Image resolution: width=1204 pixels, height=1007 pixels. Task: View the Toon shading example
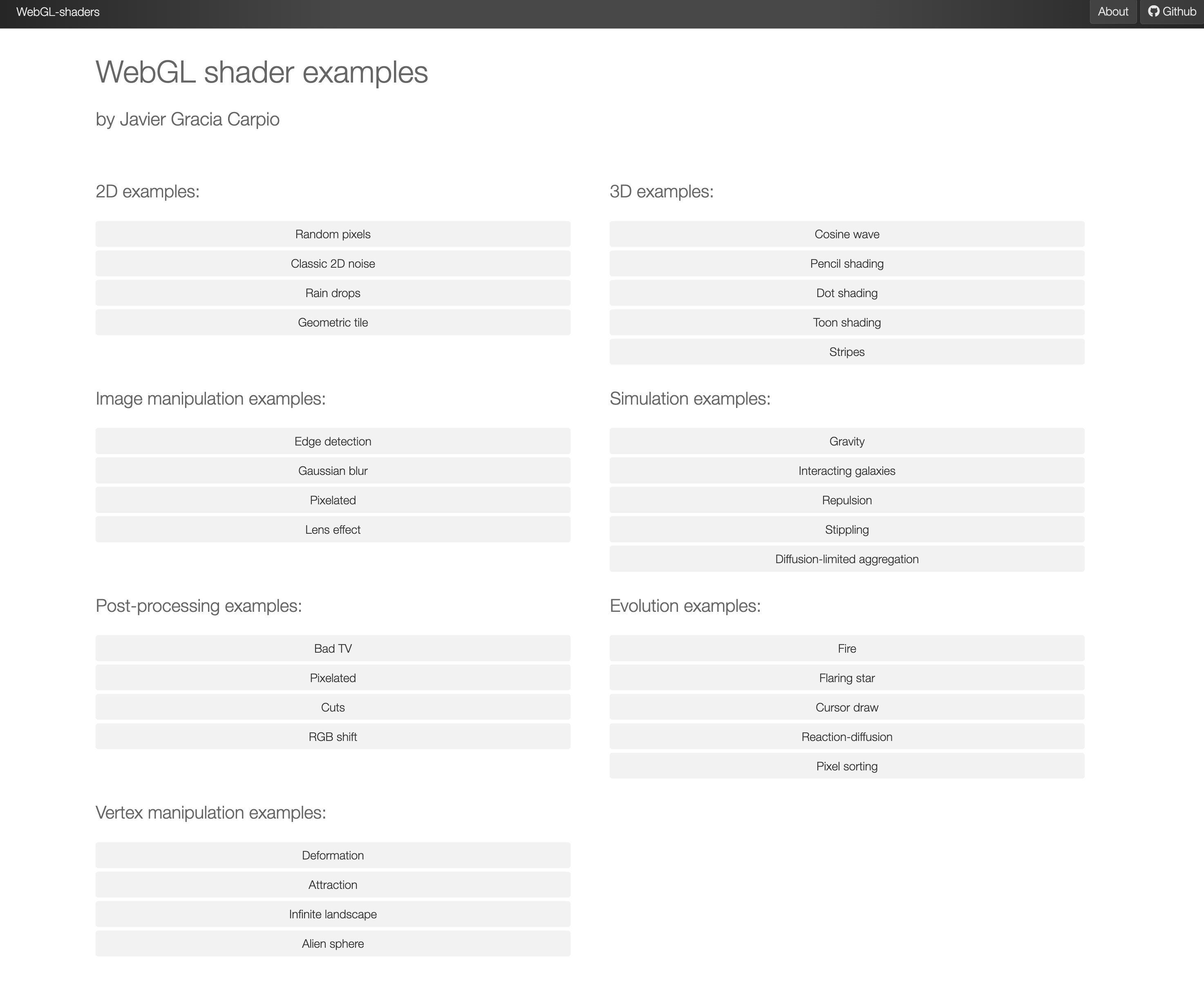(847, 322)
